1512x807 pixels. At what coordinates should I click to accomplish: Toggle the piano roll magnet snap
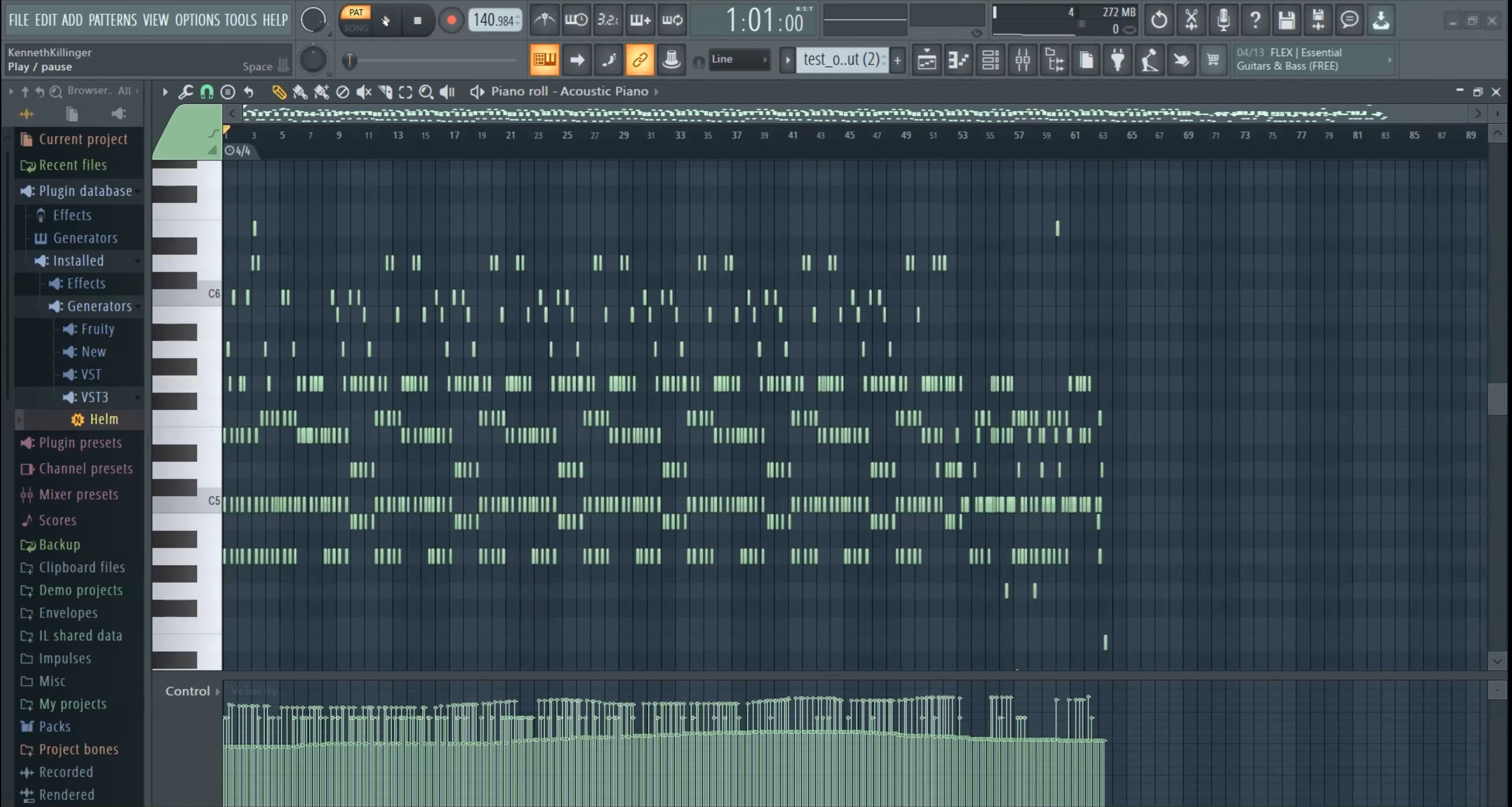[207, 92]
